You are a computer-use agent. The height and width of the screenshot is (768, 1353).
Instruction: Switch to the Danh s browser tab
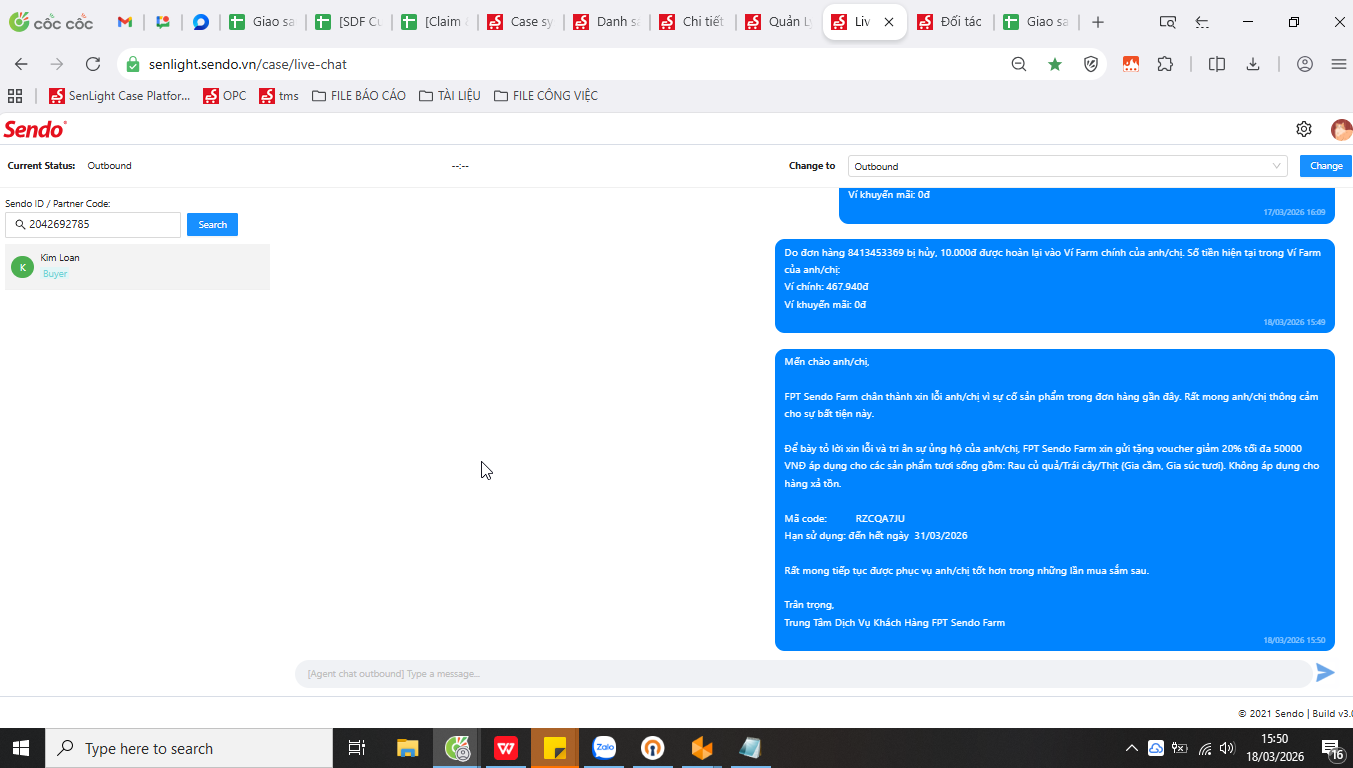coord(606,22)
